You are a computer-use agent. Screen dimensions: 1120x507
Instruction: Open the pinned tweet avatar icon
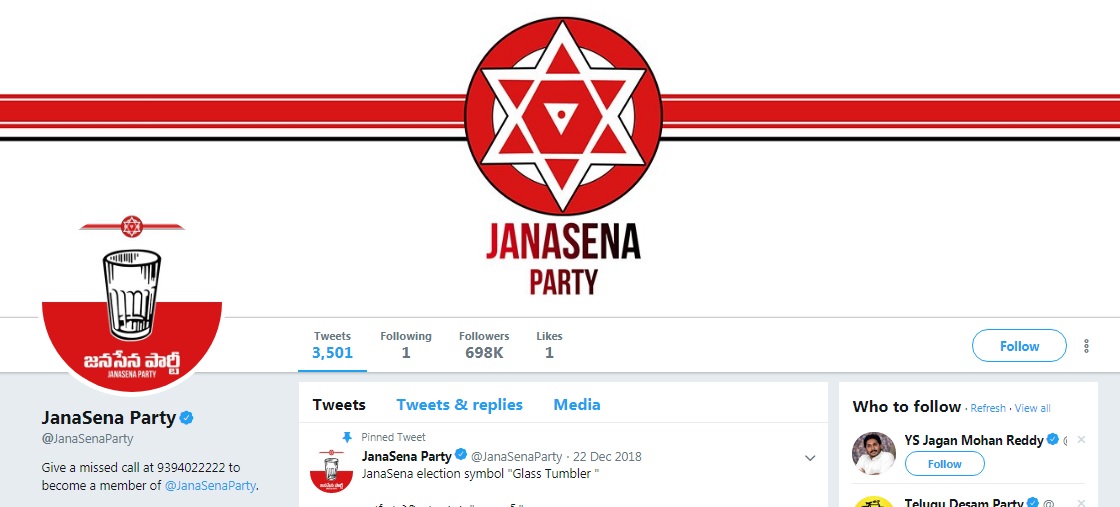pos(331,471)
